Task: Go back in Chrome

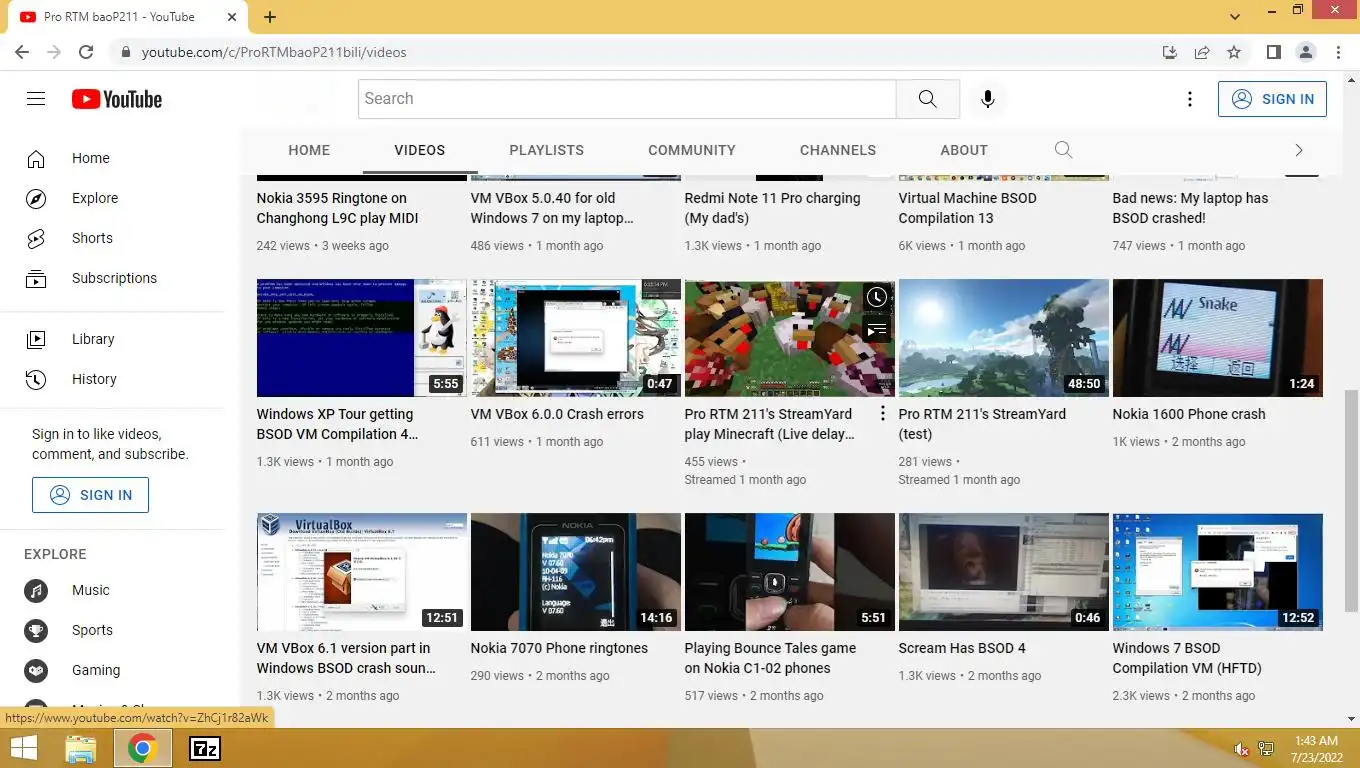Action: tap(22, 52)
